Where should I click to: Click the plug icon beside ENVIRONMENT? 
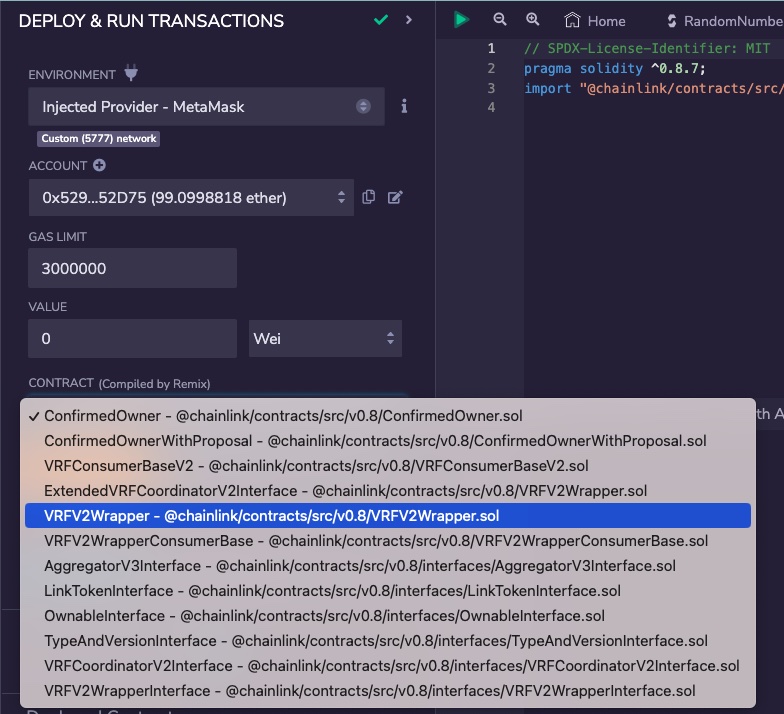pyautogui.click(x=131, y=74)
